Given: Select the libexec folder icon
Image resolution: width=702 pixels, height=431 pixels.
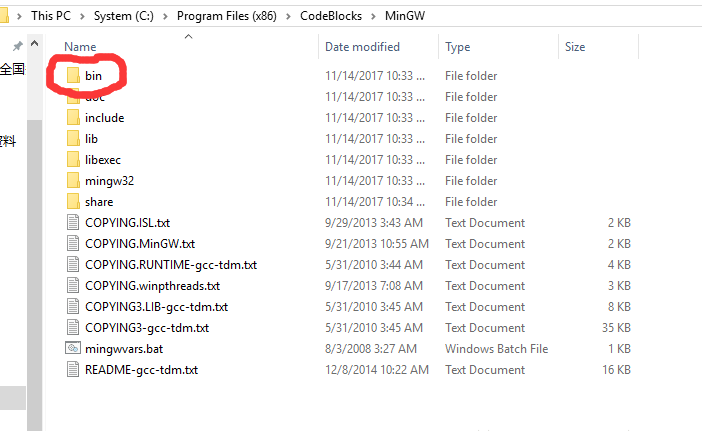Looking at the screenshot, I should [x=73, y=160].
